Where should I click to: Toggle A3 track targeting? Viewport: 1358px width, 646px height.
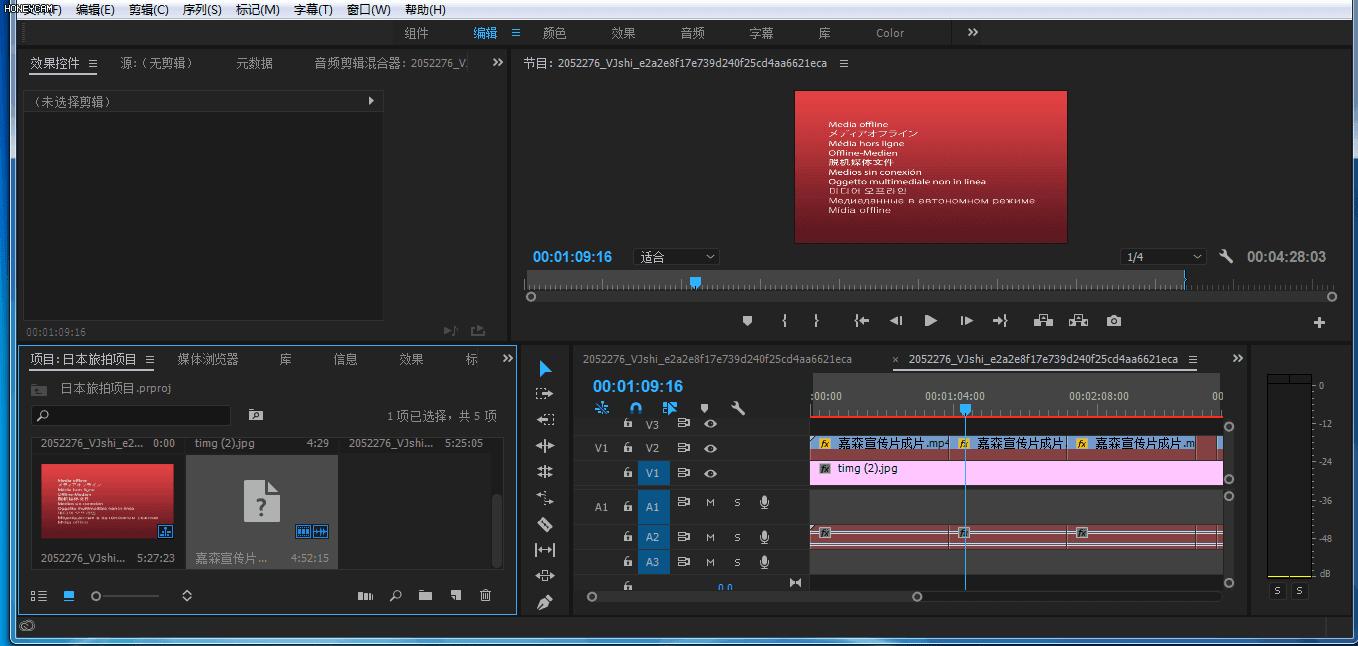click(x=652, y=562)
